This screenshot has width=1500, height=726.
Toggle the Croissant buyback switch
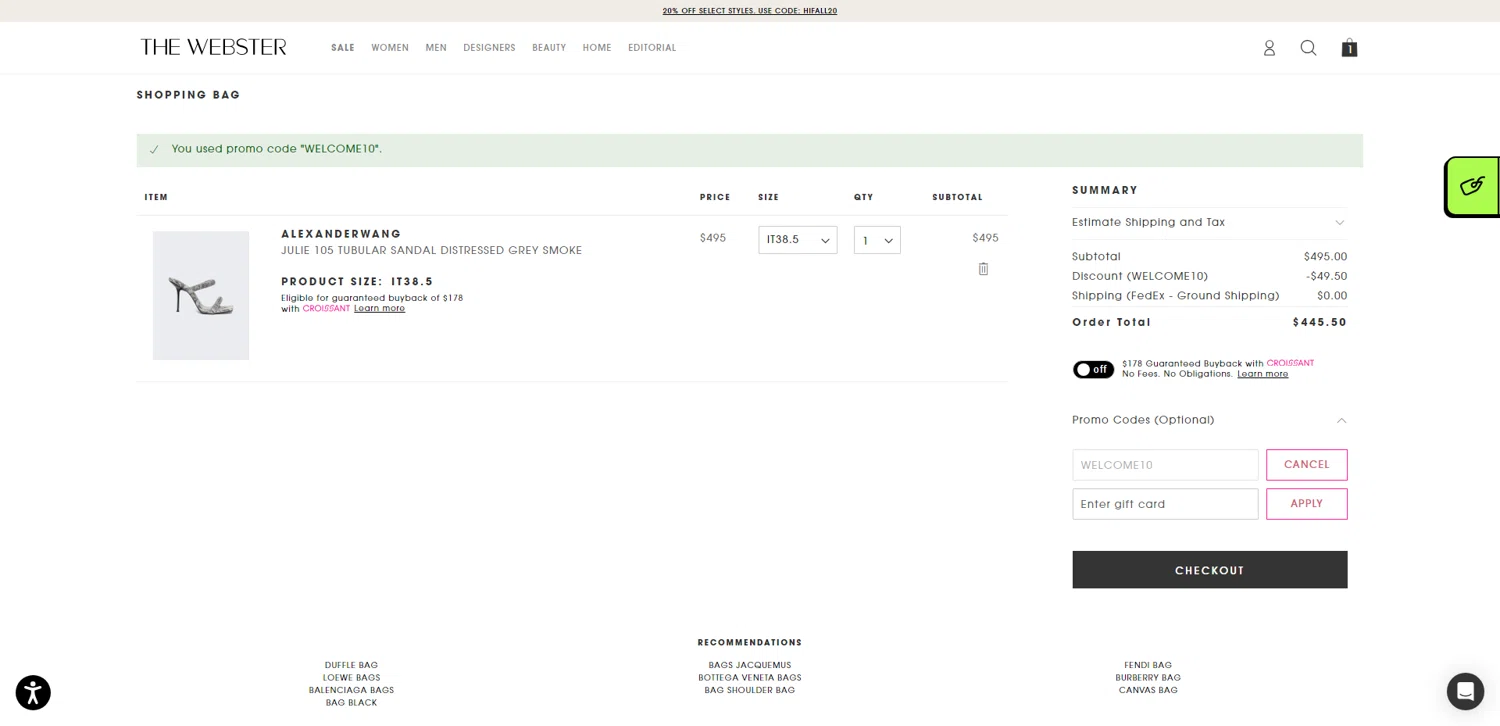click(x=1093, y=369)
